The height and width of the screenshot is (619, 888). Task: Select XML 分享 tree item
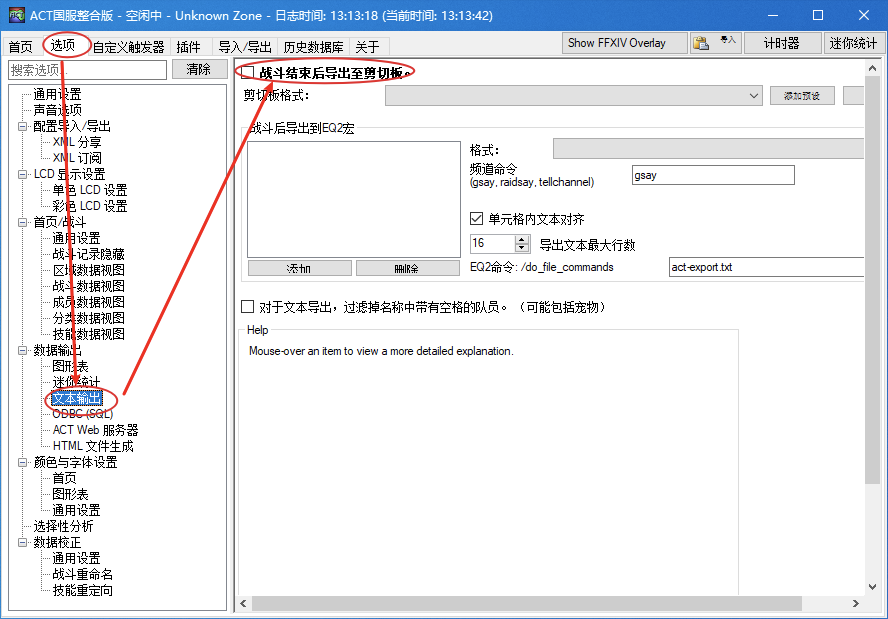77,142
